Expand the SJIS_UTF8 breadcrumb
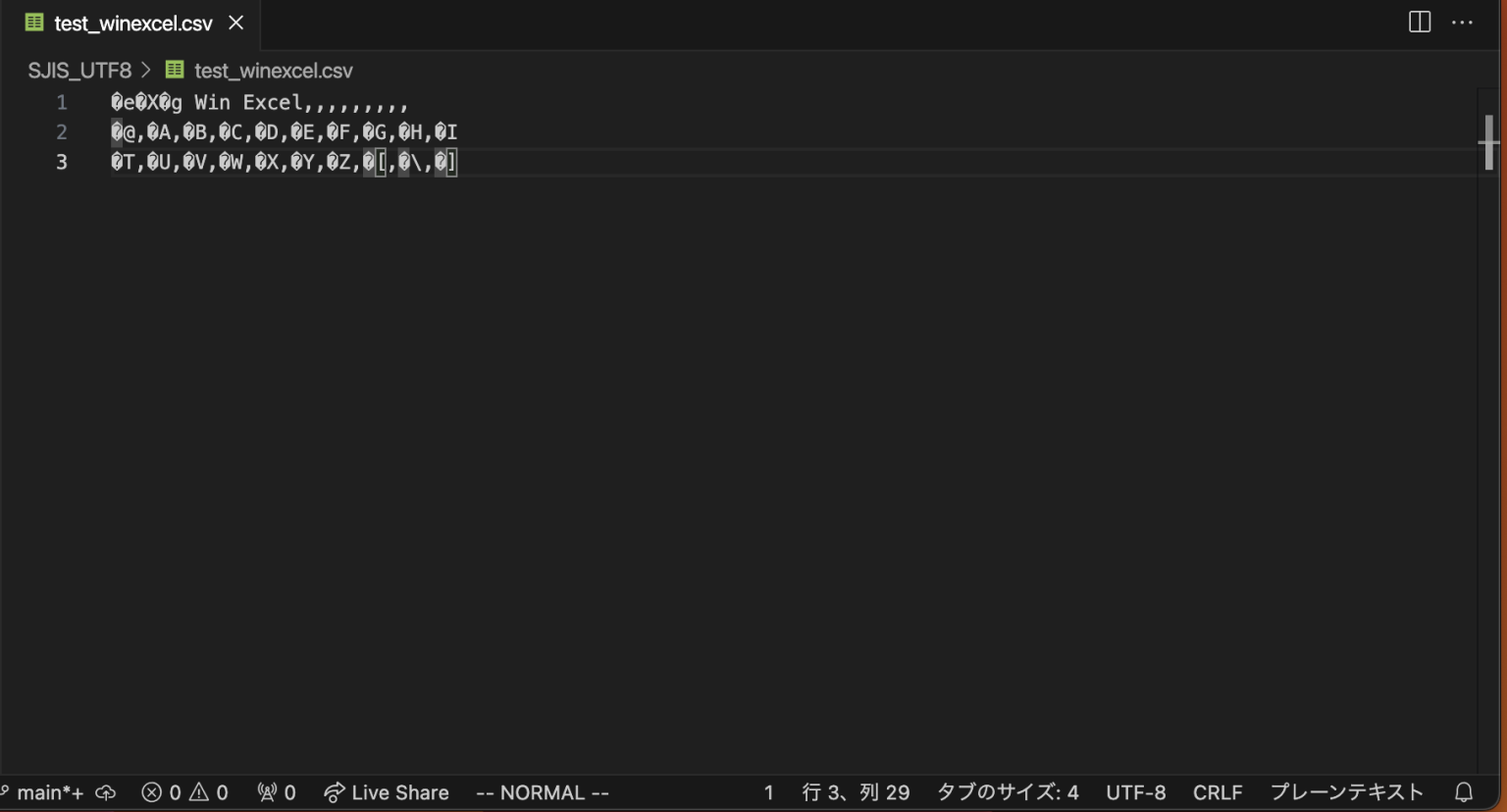The height and width of the screenshot is (812, 1507). pos(78,70)
